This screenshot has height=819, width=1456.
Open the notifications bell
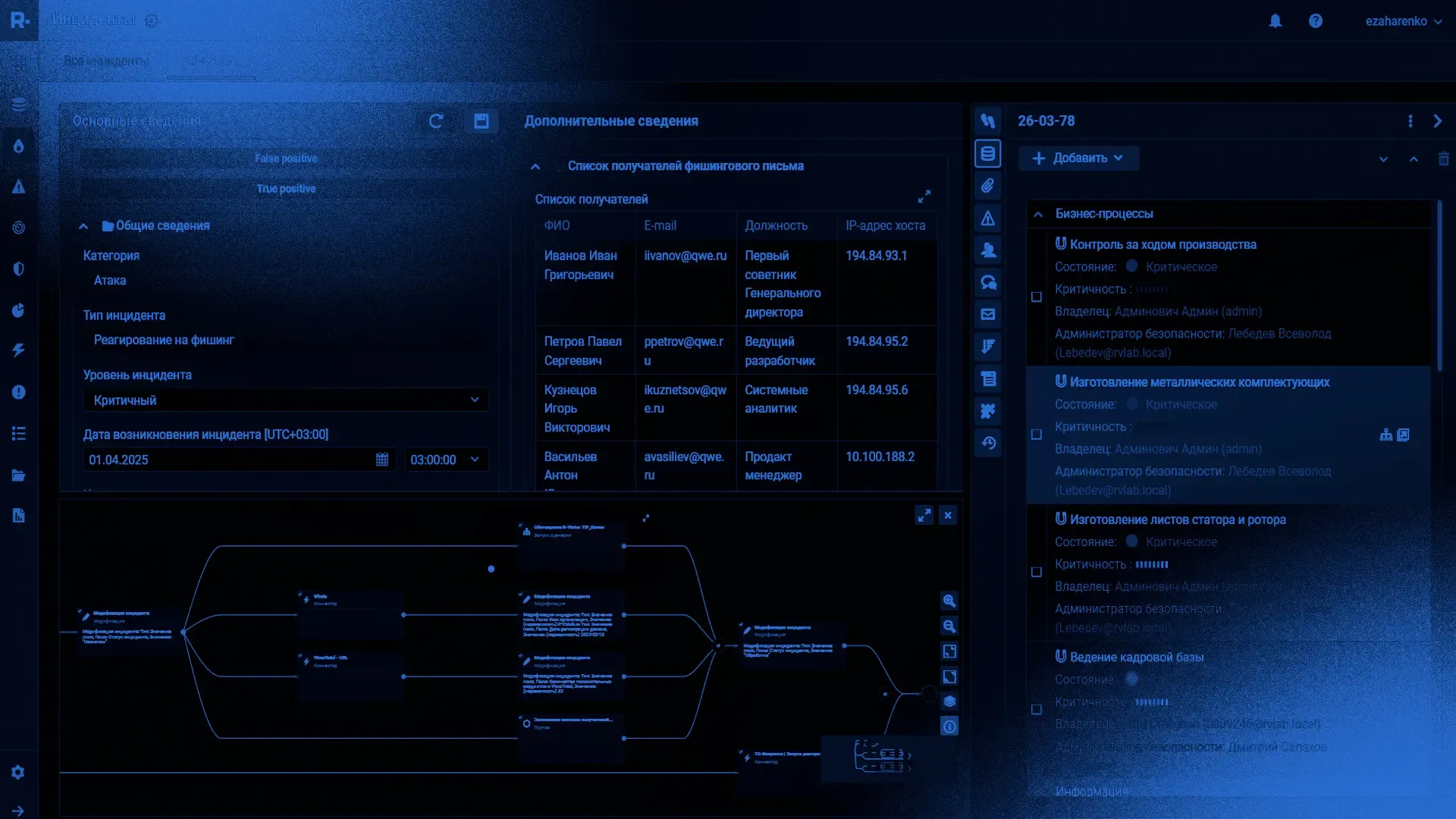[x=1276, y=21]
